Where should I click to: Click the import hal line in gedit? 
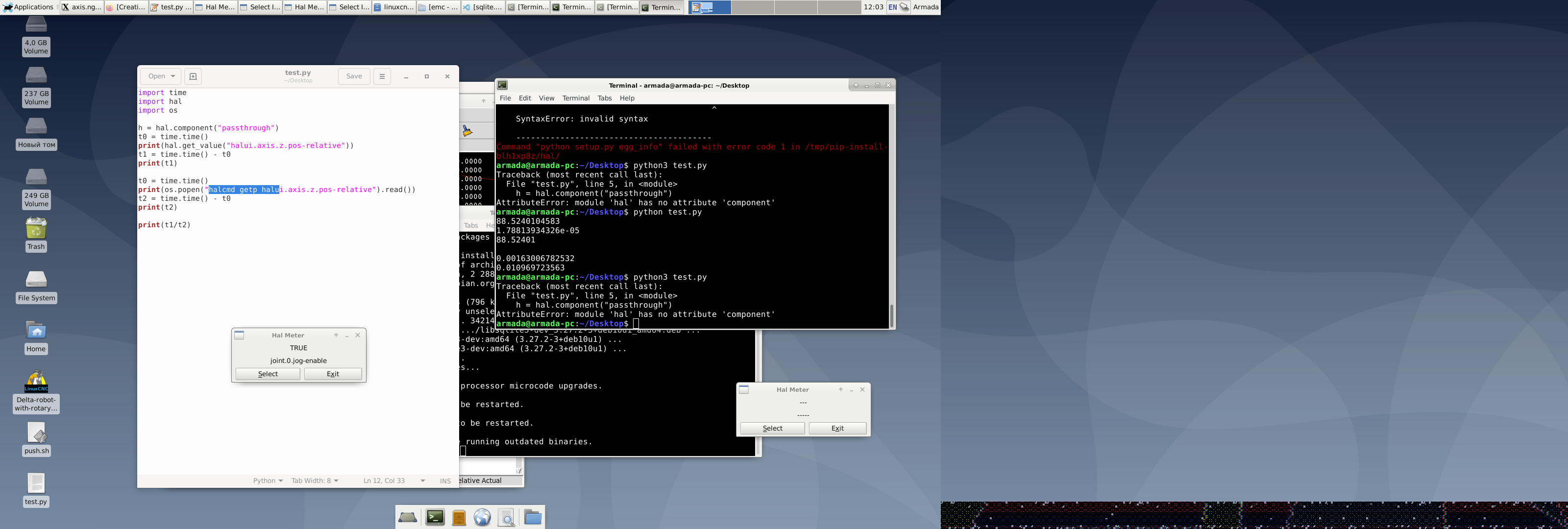point(160,102)
